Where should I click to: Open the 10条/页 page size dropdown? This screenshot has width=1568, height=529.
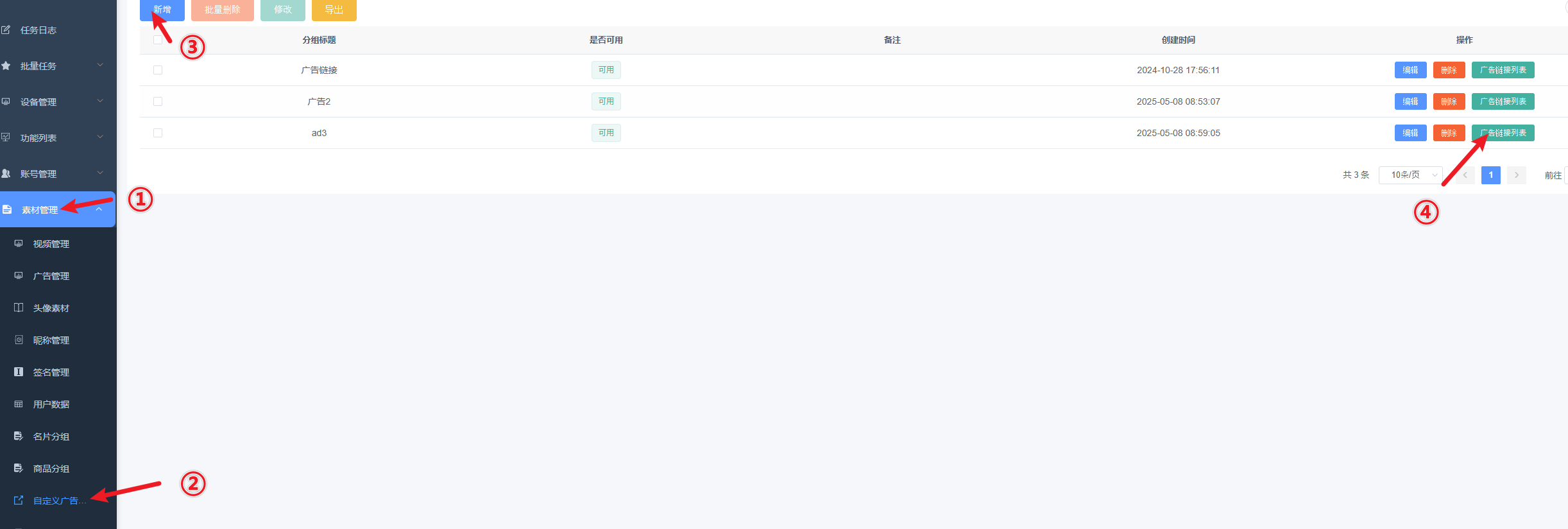pos(1410,175)
